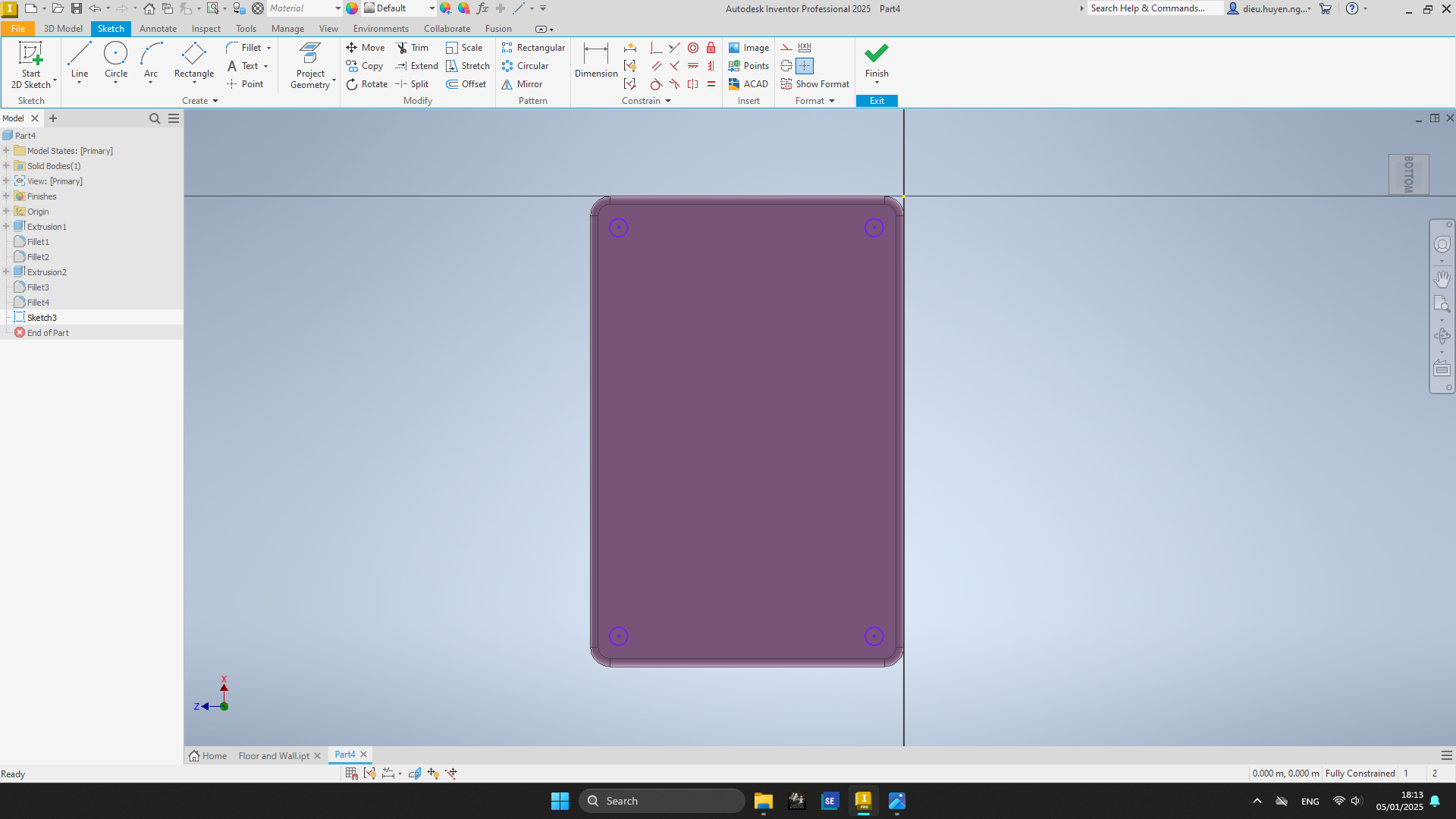Apply the Tangent constraint
Image resolution: width=1456 pixels, height=819 pixels.
656,84
